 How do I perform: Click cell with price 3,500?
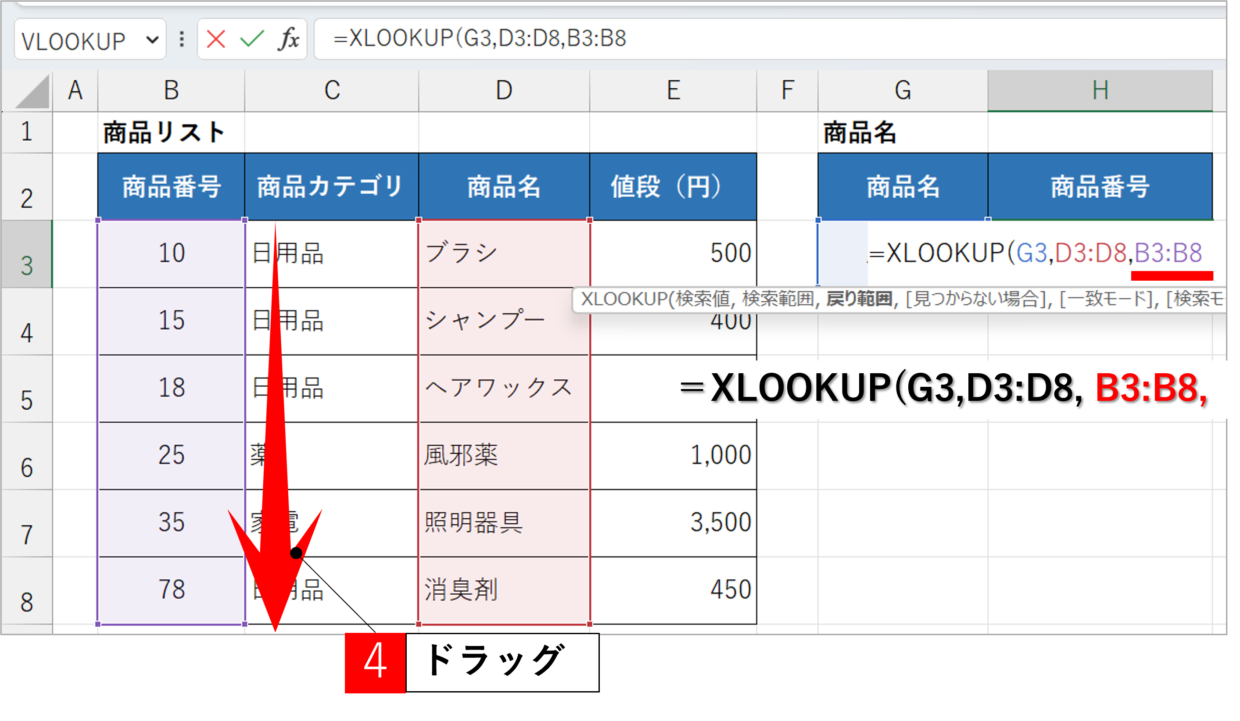click(x=672, y=523)
